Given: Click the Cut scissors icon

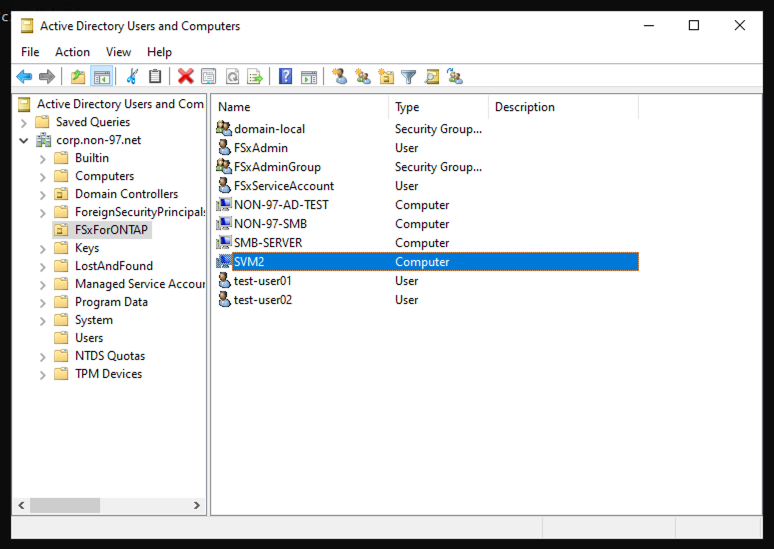Looking at the screenshot, I should pos(131,76).
